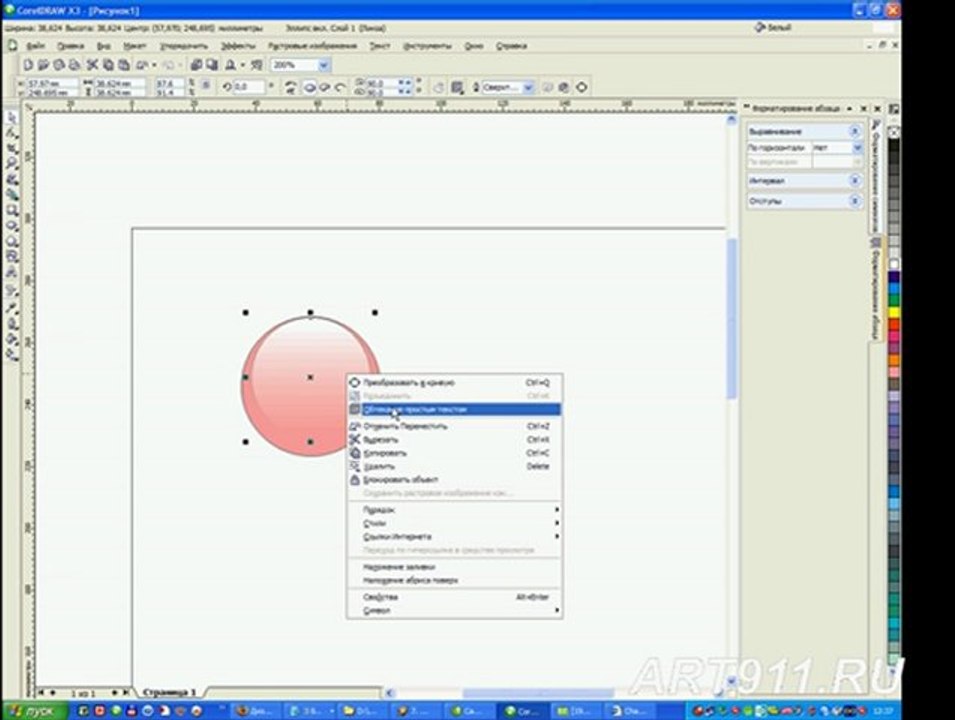Screen dimensions: 955x720
Task: Open the Порядок submenu in context menu
Action: pyautogui.click(x=454, y=510)
